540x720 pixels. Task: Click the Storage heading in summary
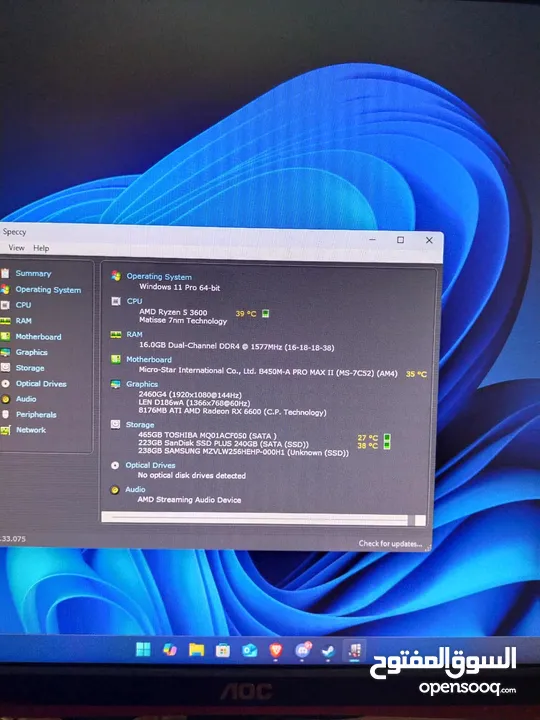pos(140,425)
